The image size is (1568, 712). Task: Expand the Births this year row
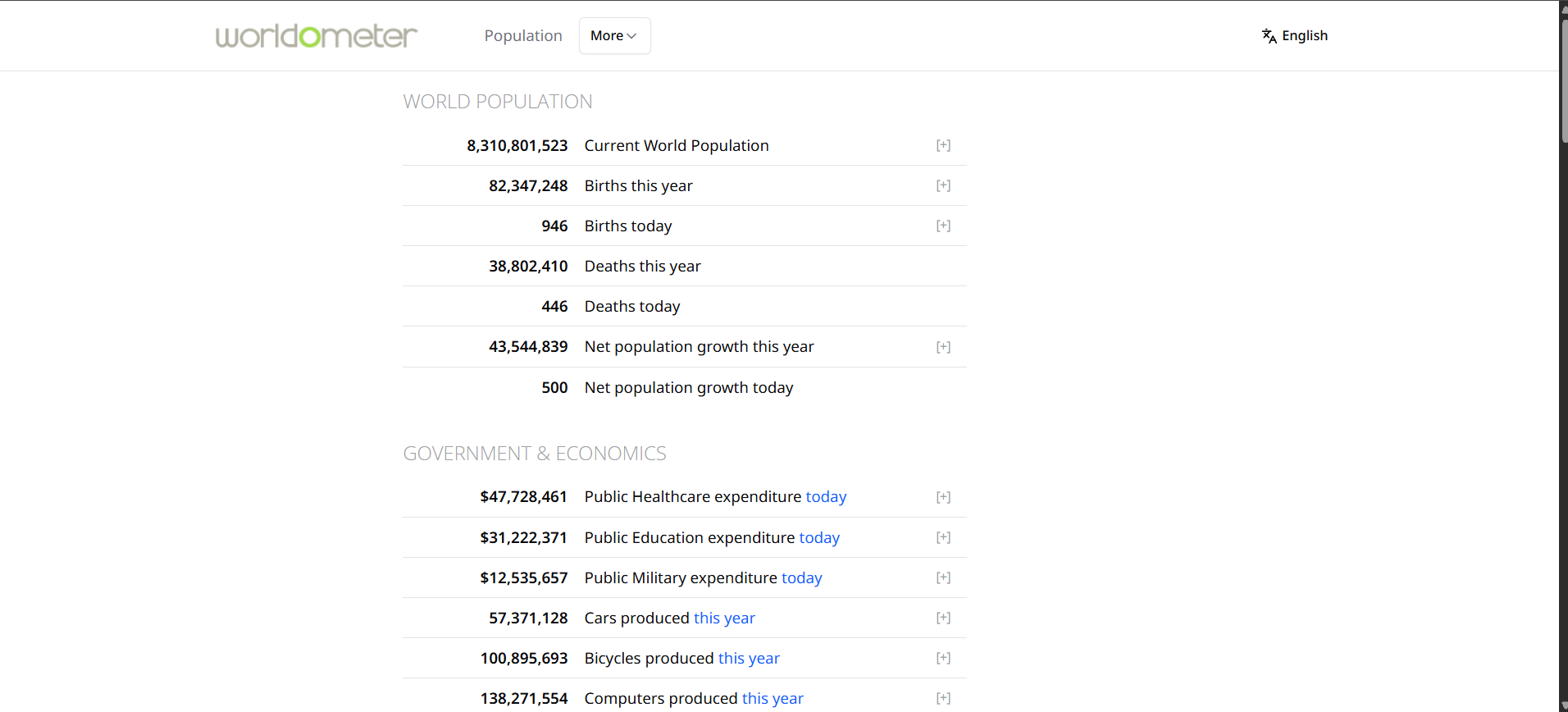(x=943, y=185)
